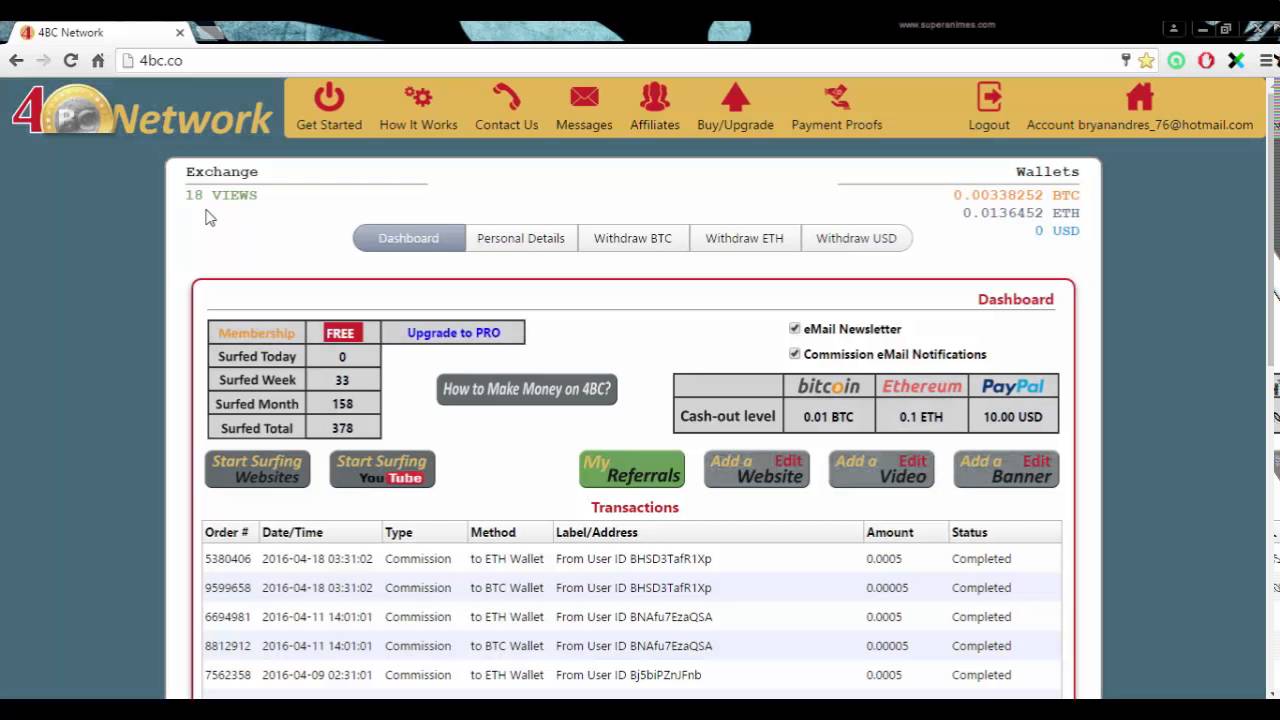1280x720 pixels.
Task: Select the Dashboard tab
Action: 408,238
